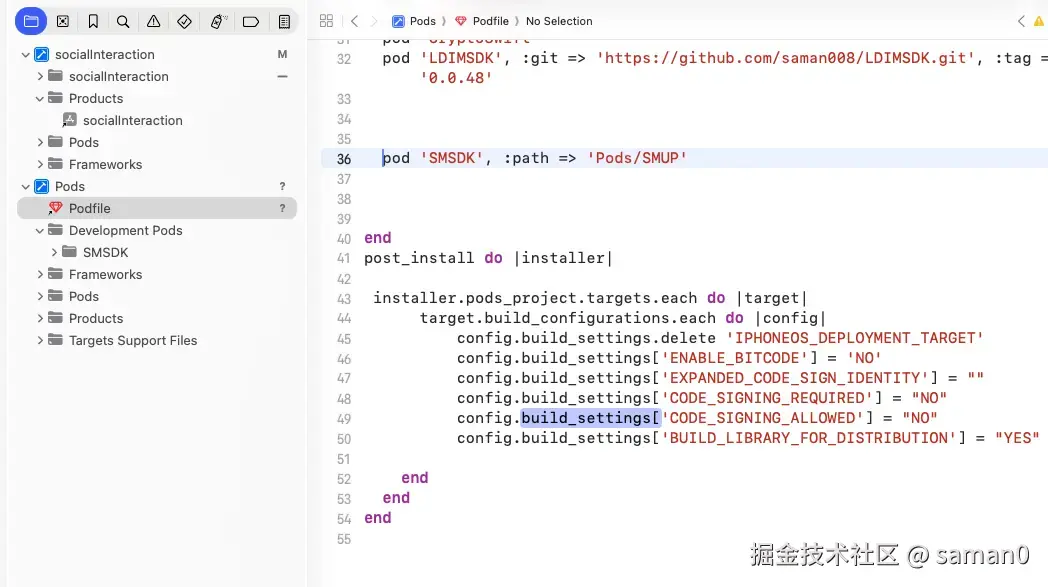Viewport: 1048px width, 587px height.
Task: Select Podfile in the navigator
Action: pos(157,208)
